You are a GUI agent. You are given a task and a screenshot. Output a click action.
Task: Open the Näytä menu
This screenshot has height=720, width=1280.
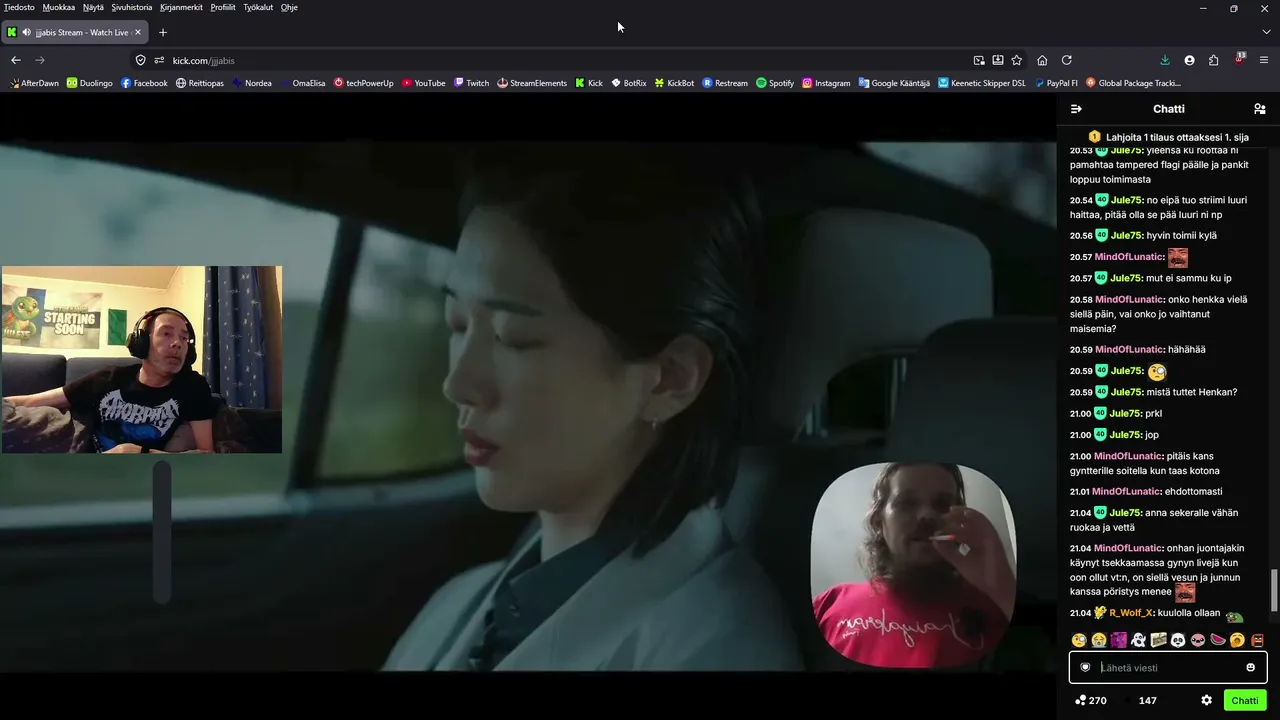pos(93,7)
